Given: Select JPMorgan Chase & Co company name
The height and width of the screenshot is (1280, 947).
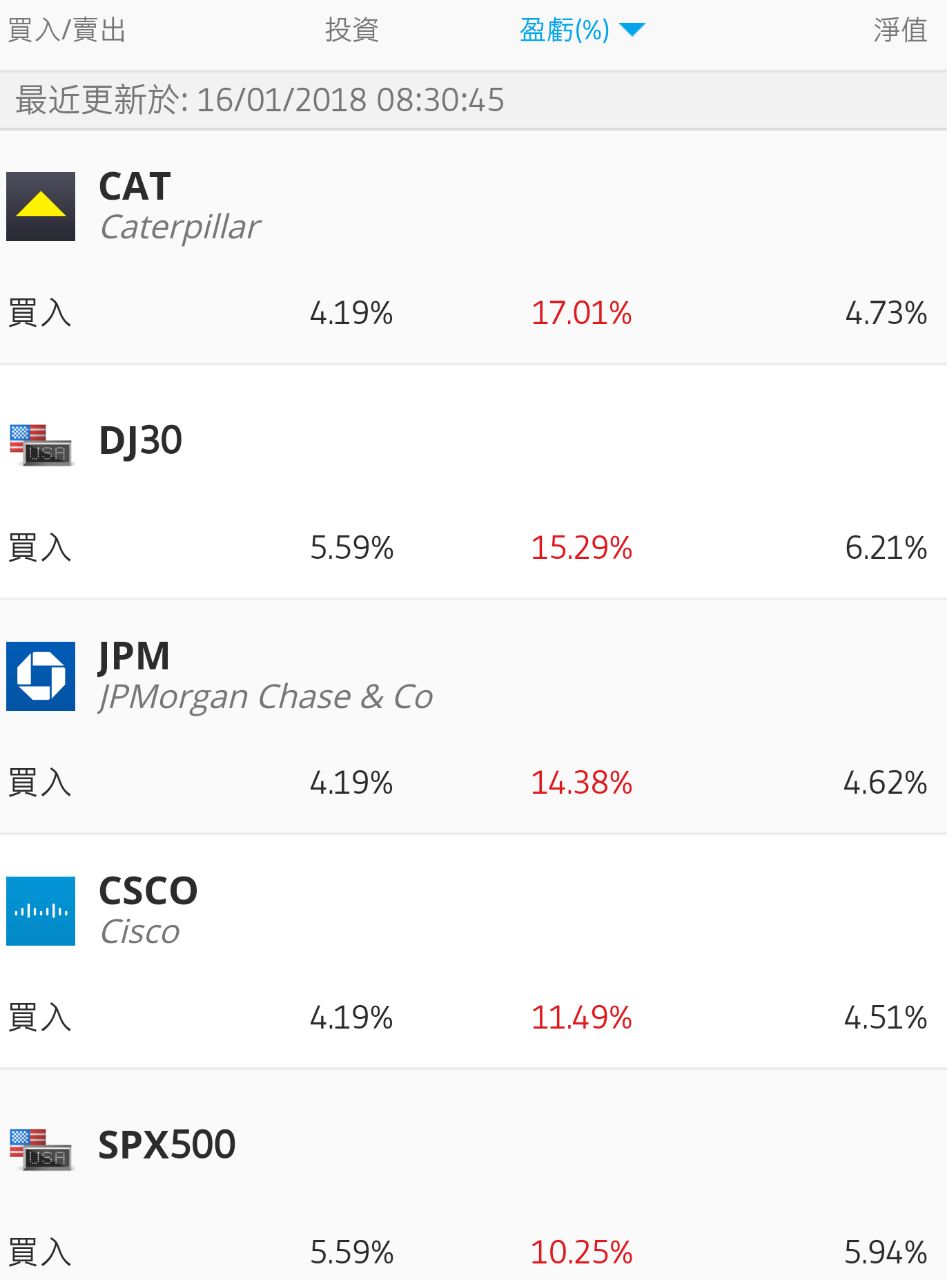Looking at the screenshot, I should pos(266,697).
